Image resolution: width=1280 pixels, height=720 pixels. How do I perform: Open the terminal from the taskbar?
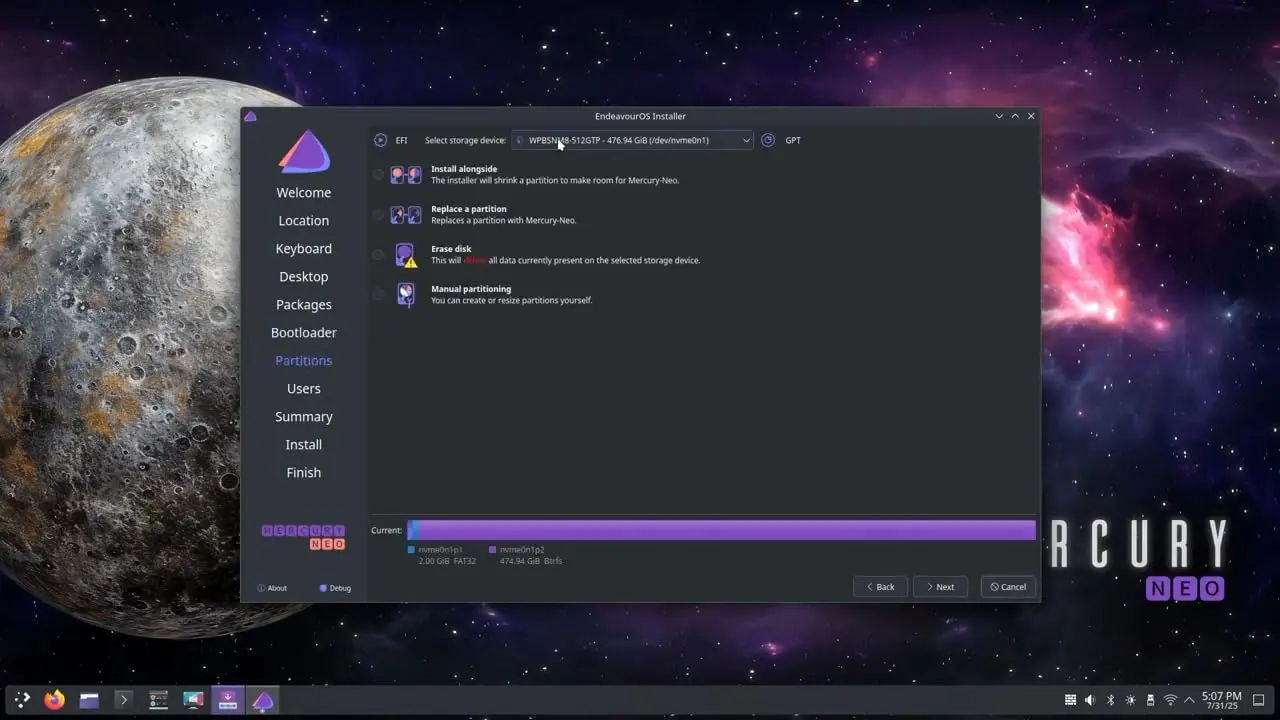pos(124,700)
